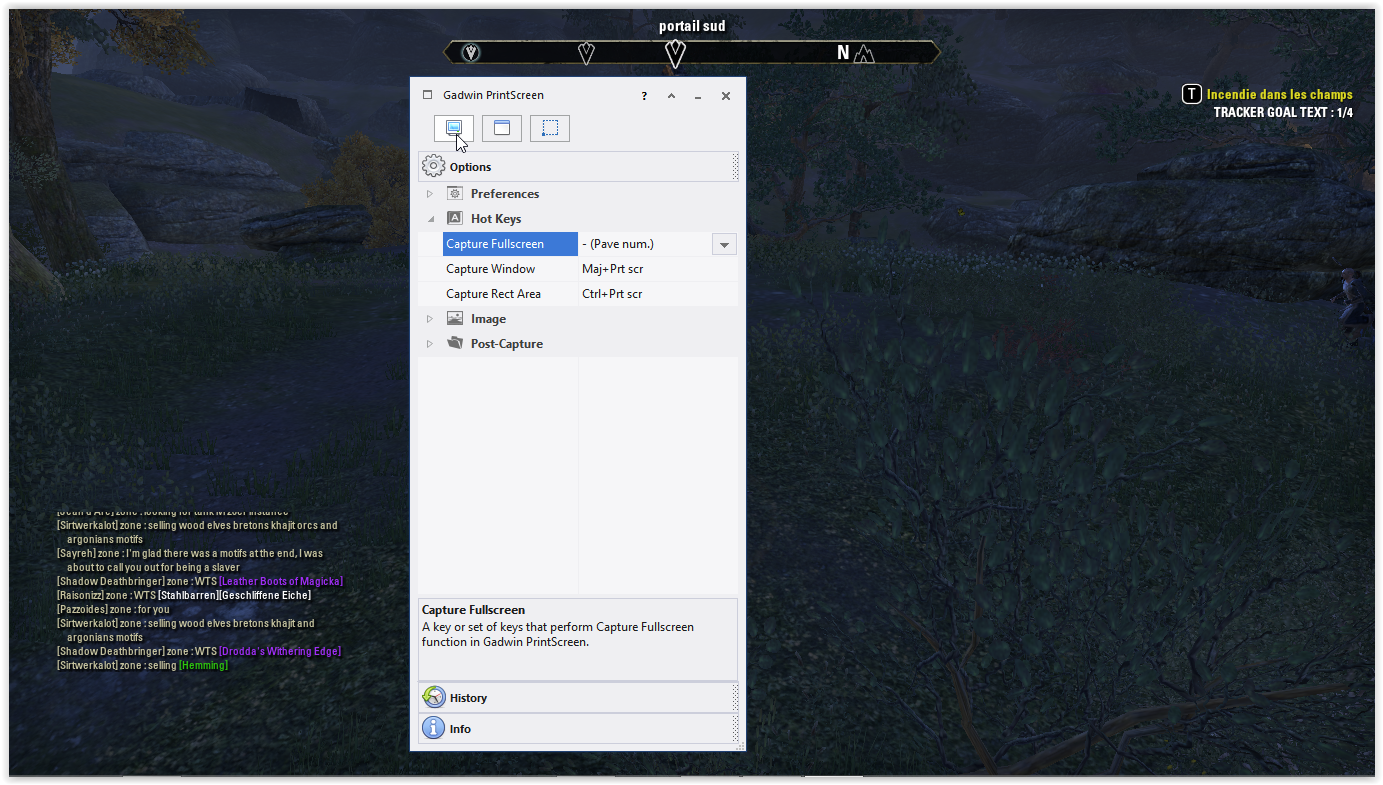Click the History clock icon
Image resolution: width=1383 pixels, height=785 pixels.
(433, 697)
